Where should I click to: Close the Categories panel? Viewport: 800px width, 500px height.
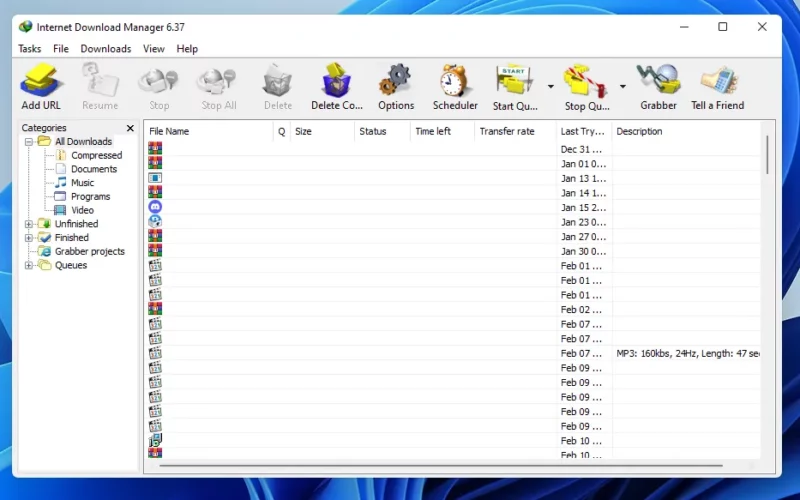pyautogui.click(x=130, y=128)
